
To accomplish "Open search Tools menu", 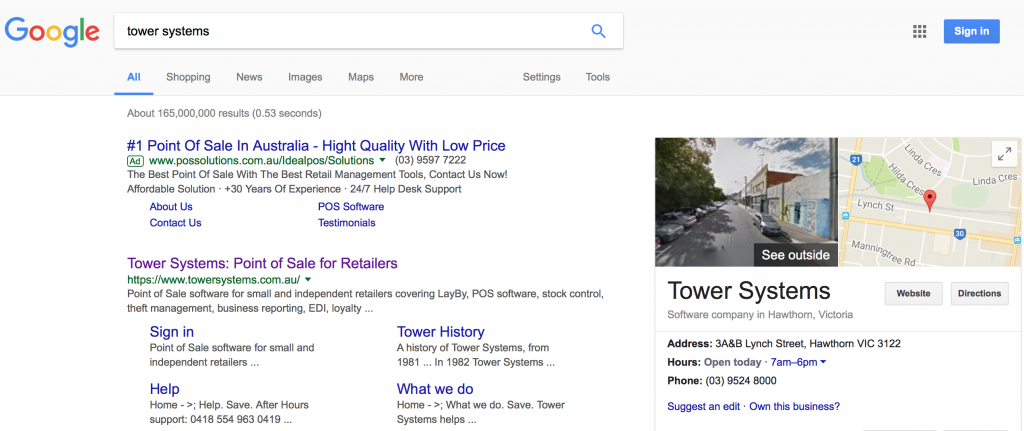I will [598, 77].
